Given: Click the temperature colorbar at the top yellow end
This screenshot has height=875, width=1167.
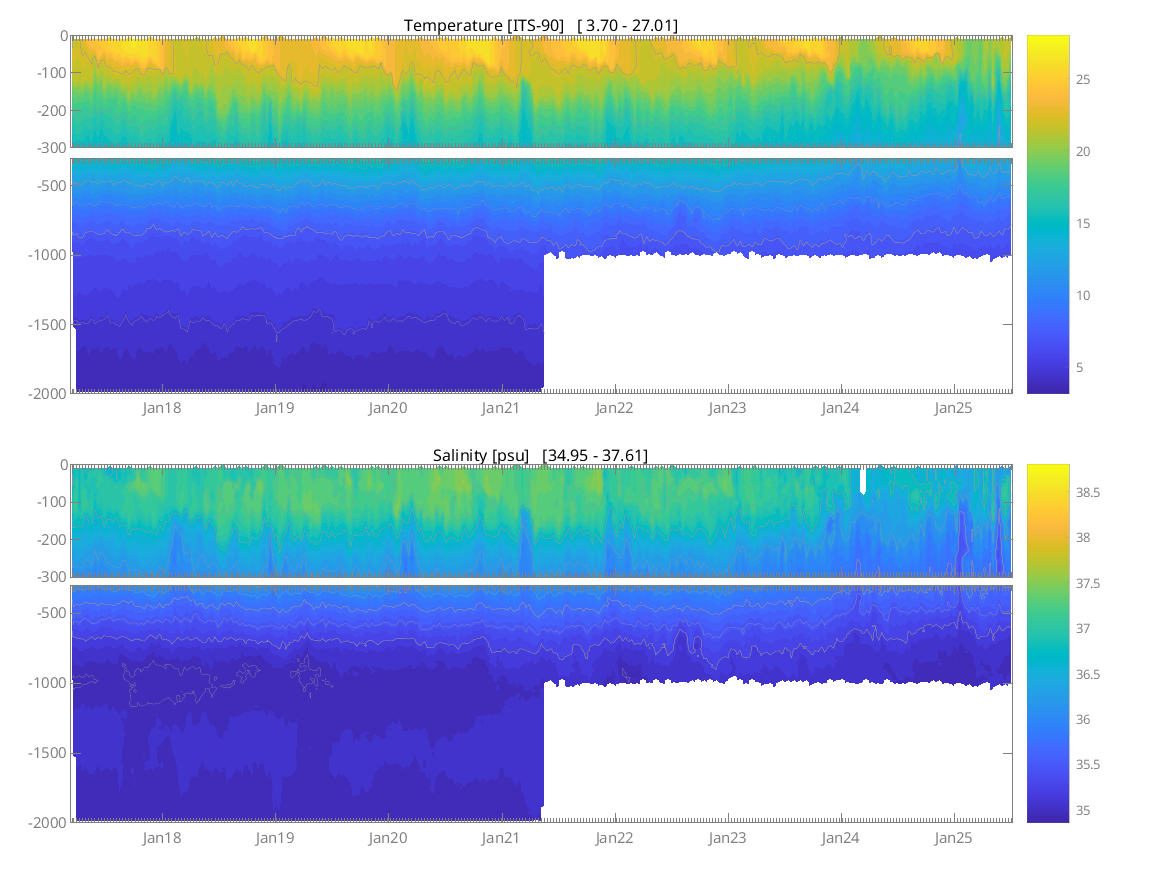Looking at the screenshot, I should 1047,42.
